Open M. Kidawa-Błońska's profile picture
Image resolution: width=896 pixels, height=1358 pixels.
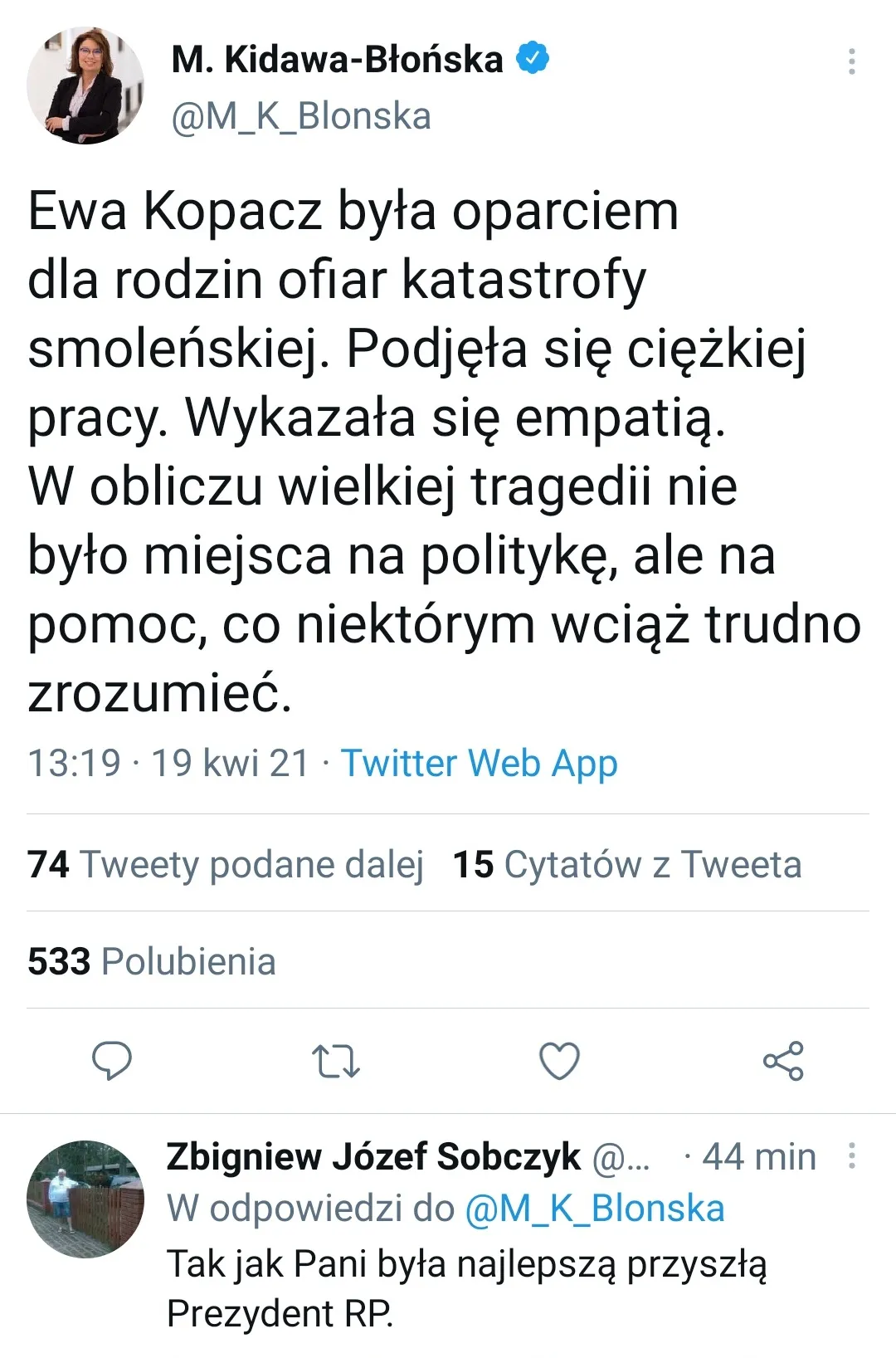[85, 83]
